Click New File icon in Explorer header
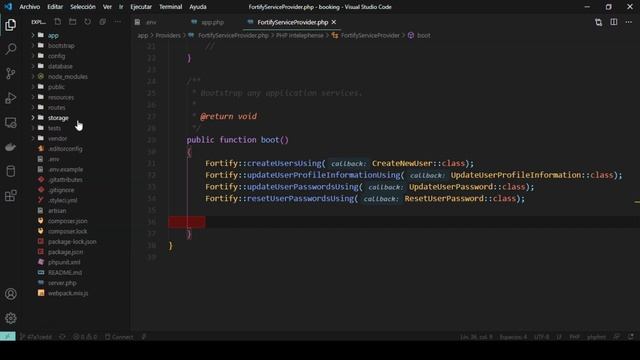This screenshot has width=640, height=360. [x=58, y=22]
